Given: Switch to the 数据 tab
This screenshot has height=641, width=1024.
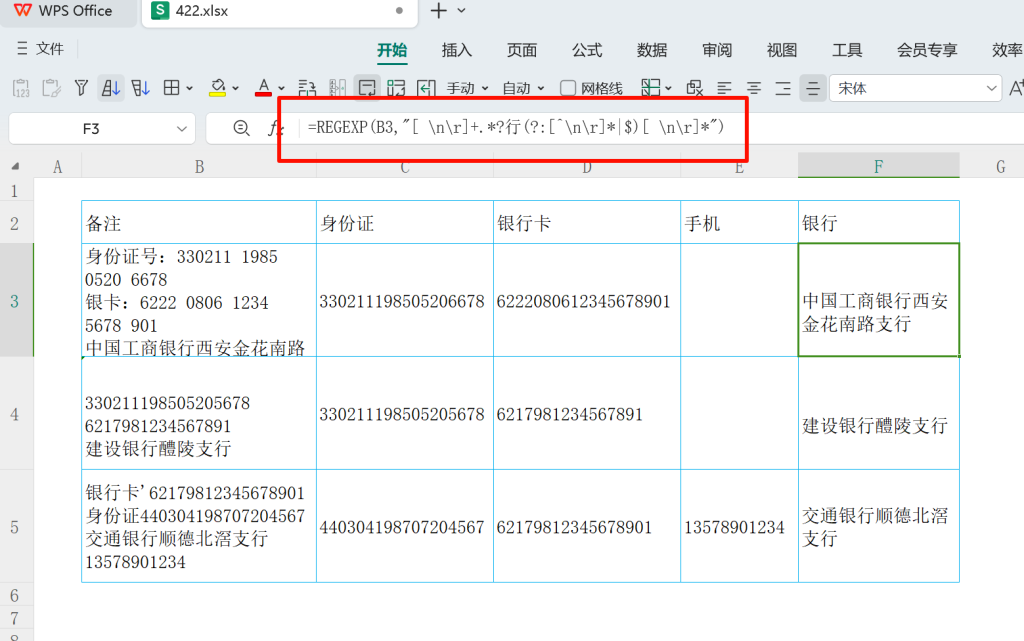Looking at the screenshot, I should [x=652, y=50].
